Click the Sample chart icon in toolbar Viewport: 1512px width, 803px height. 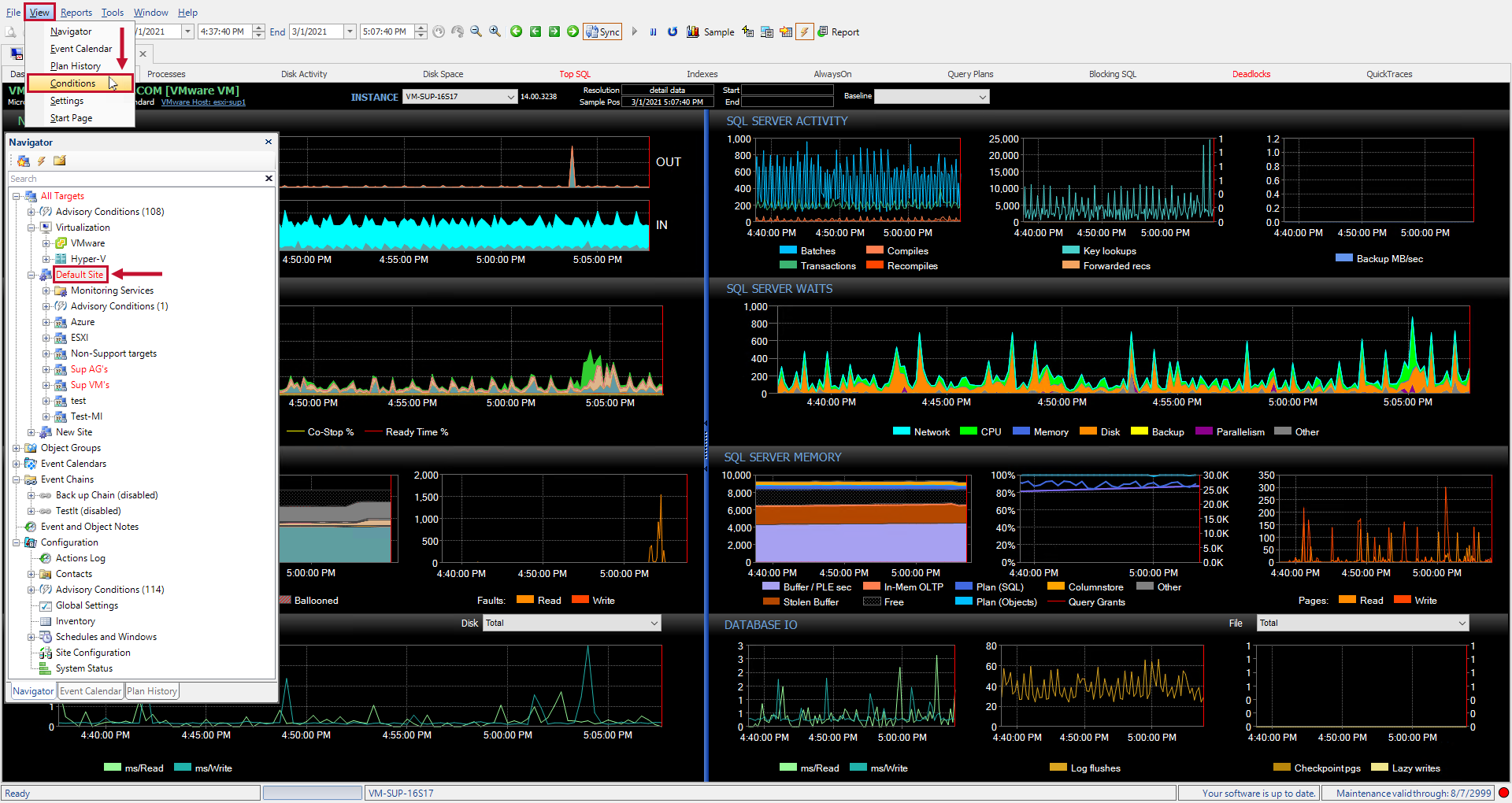click(693, 32)
